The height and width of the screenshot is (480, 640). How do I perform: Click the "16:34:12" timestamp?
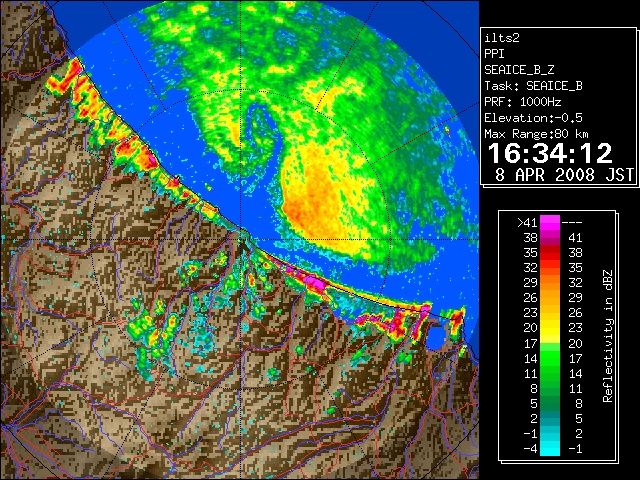click(550, 153)
